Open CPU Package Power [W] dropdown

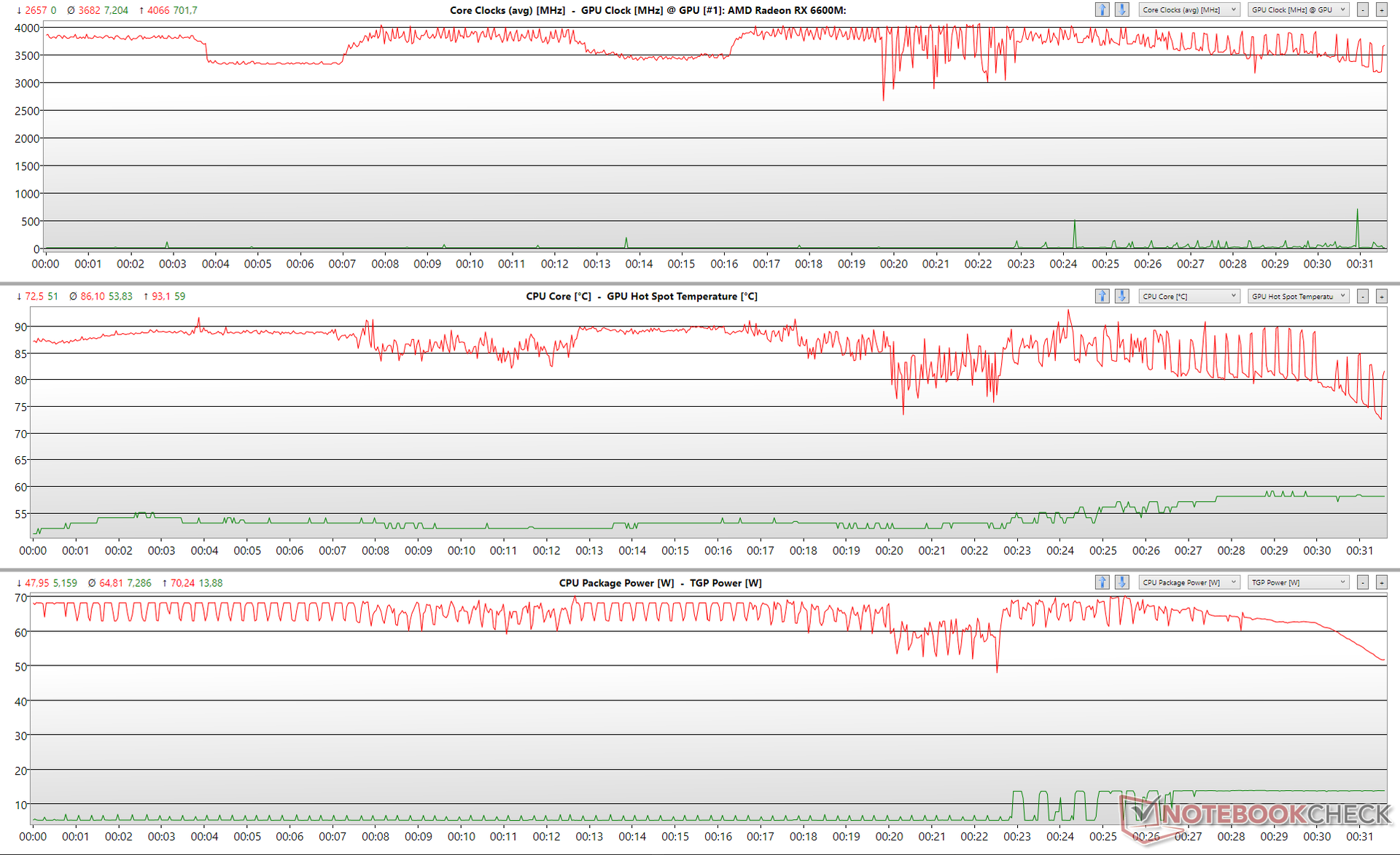(1189, 582)
